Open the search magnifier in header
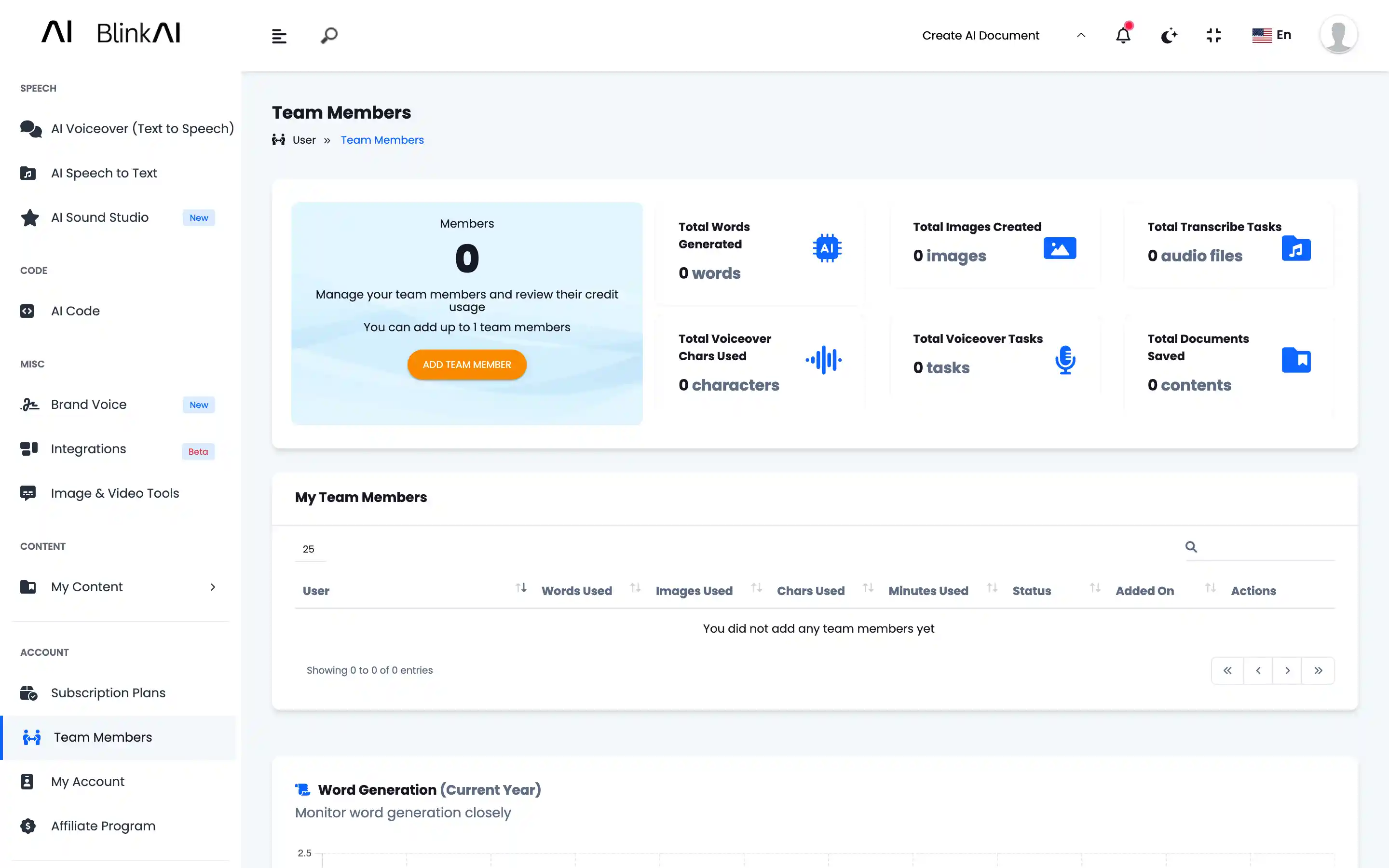The height and width of the screenshot is (868, 1389). (x=329, y=36)
